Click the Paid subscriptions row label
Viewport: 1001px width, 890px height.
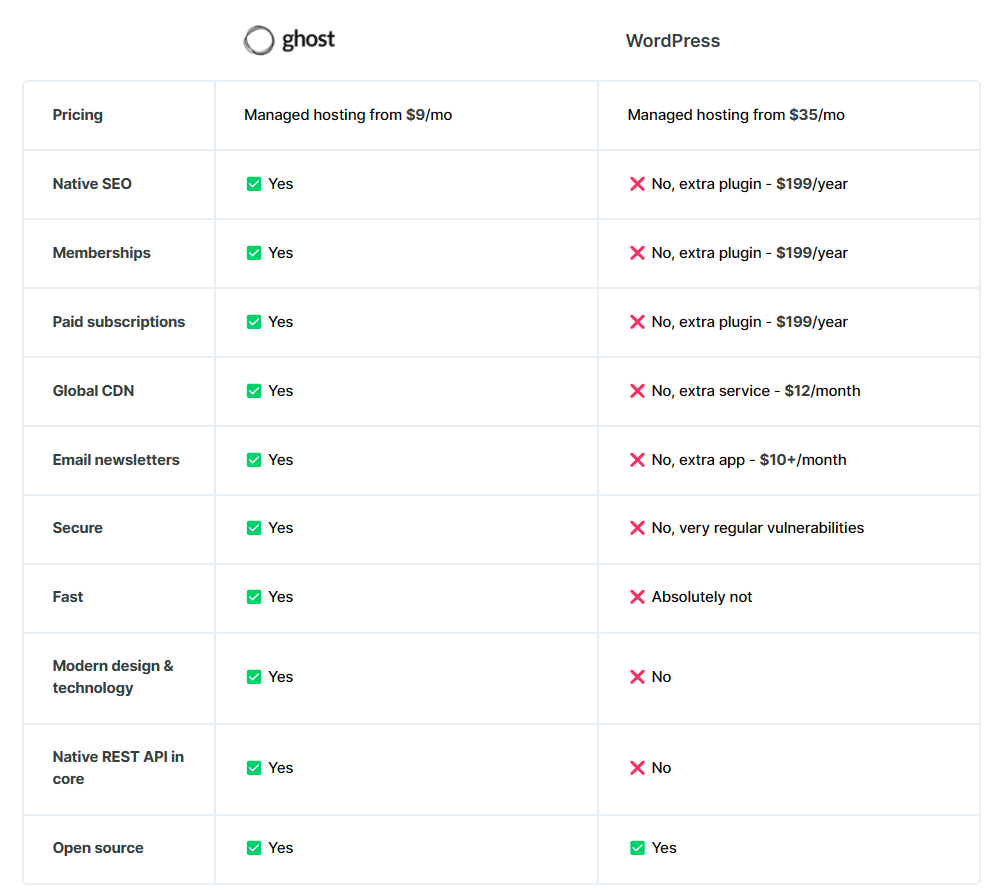point(119,322)
